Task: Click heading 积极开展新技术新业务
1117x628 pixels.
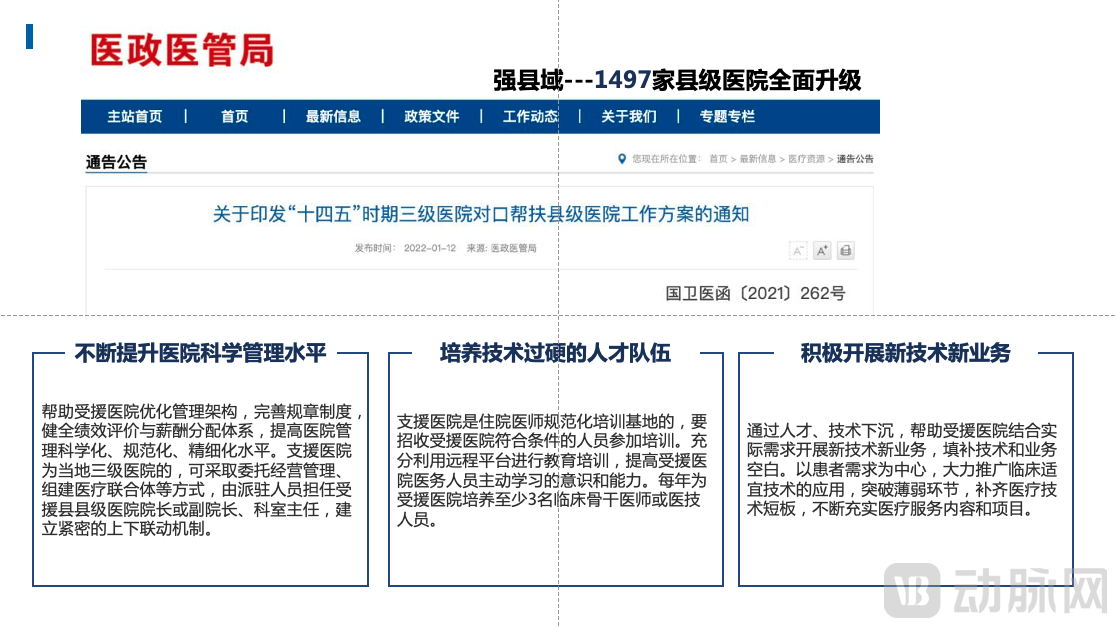Action: (905, 352)
